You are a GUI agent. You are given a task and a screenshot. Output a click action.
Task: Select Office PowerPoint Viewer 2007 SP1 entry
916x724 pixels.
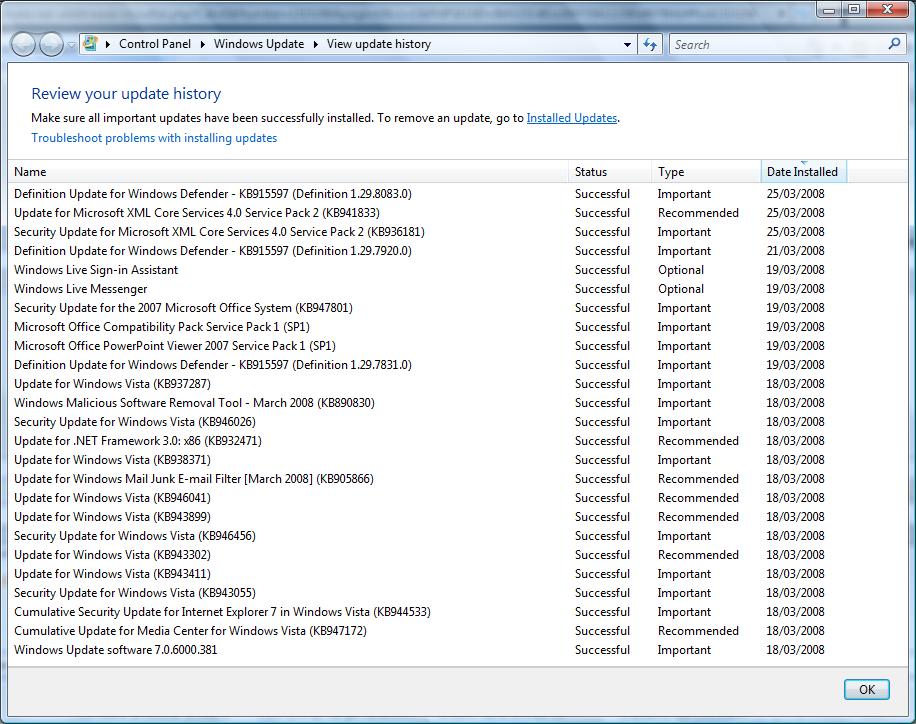tap(175, 346)
